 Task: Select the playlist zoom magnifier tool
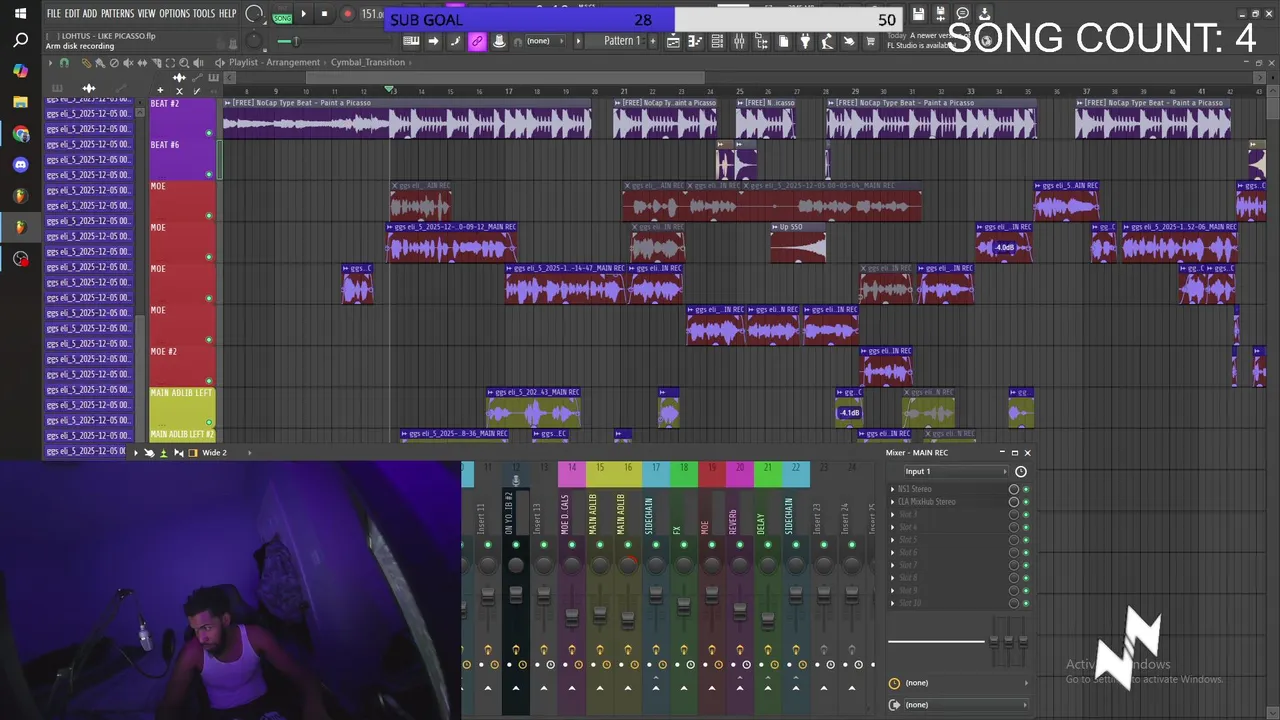pos(184,62)
